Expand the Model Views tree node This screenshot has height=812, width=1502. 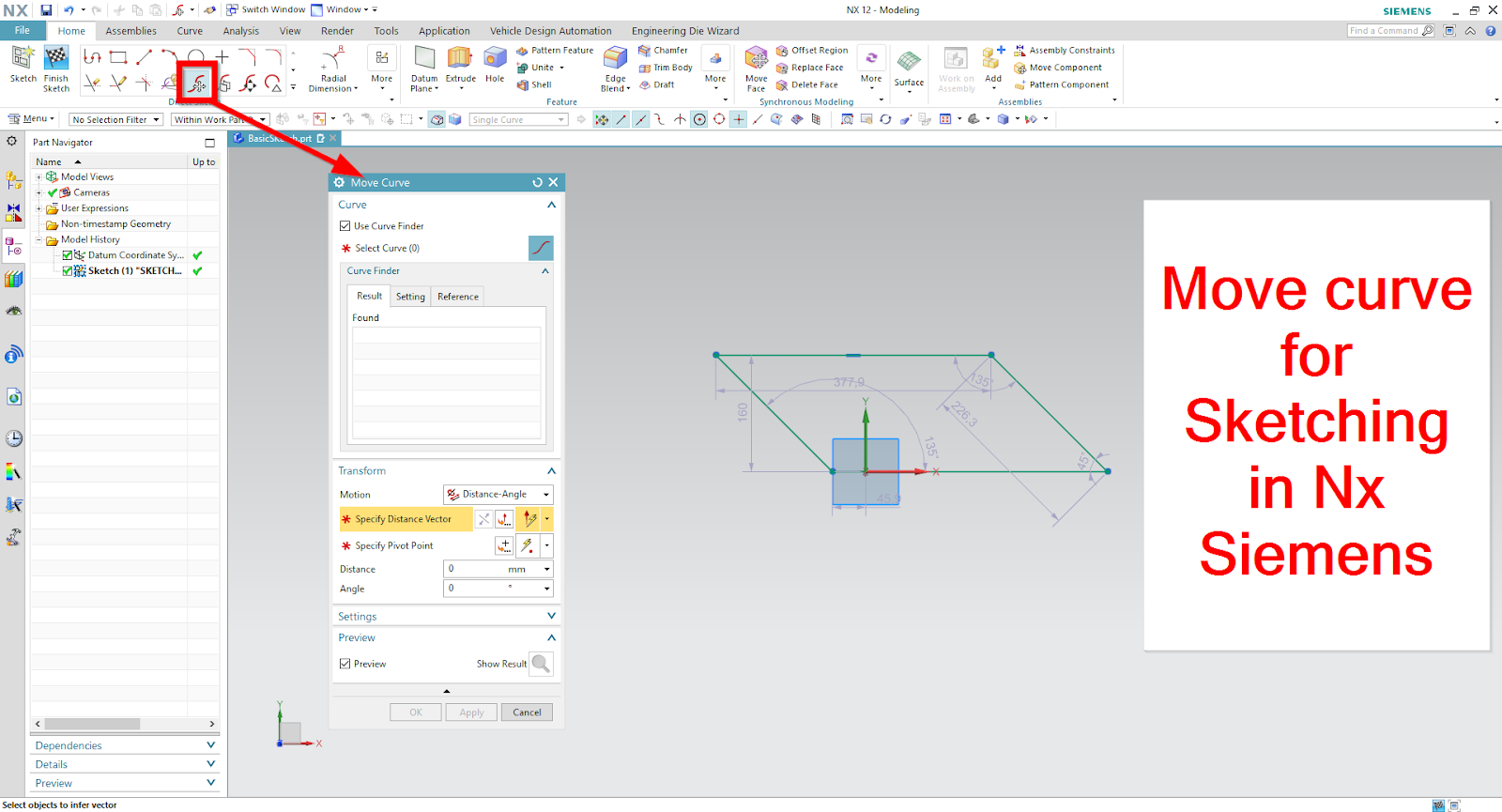click(x=39, y=177)
